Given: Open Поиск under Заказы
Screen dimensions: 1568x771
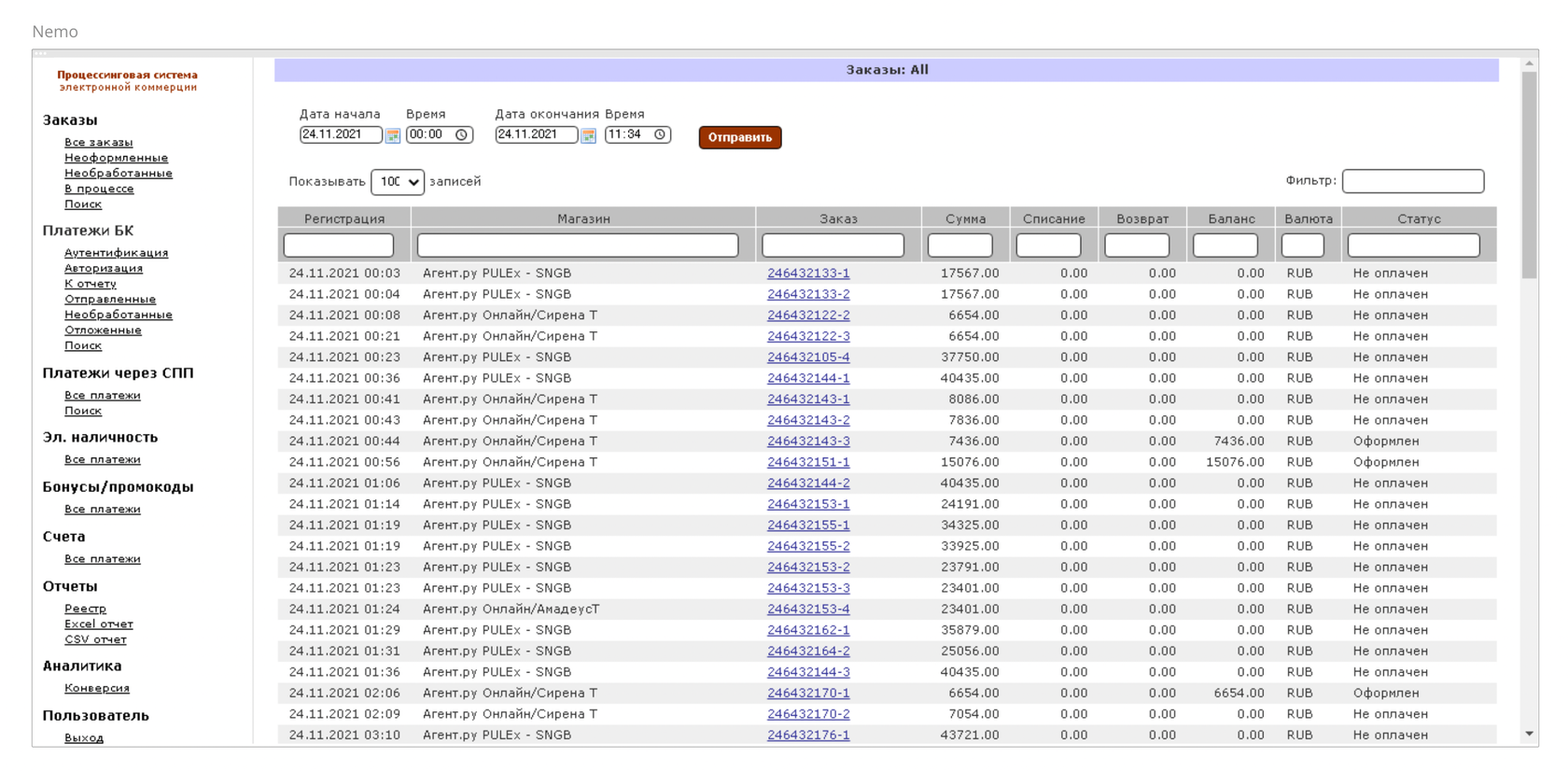Looking at the screenshot, I should [83, 204].
